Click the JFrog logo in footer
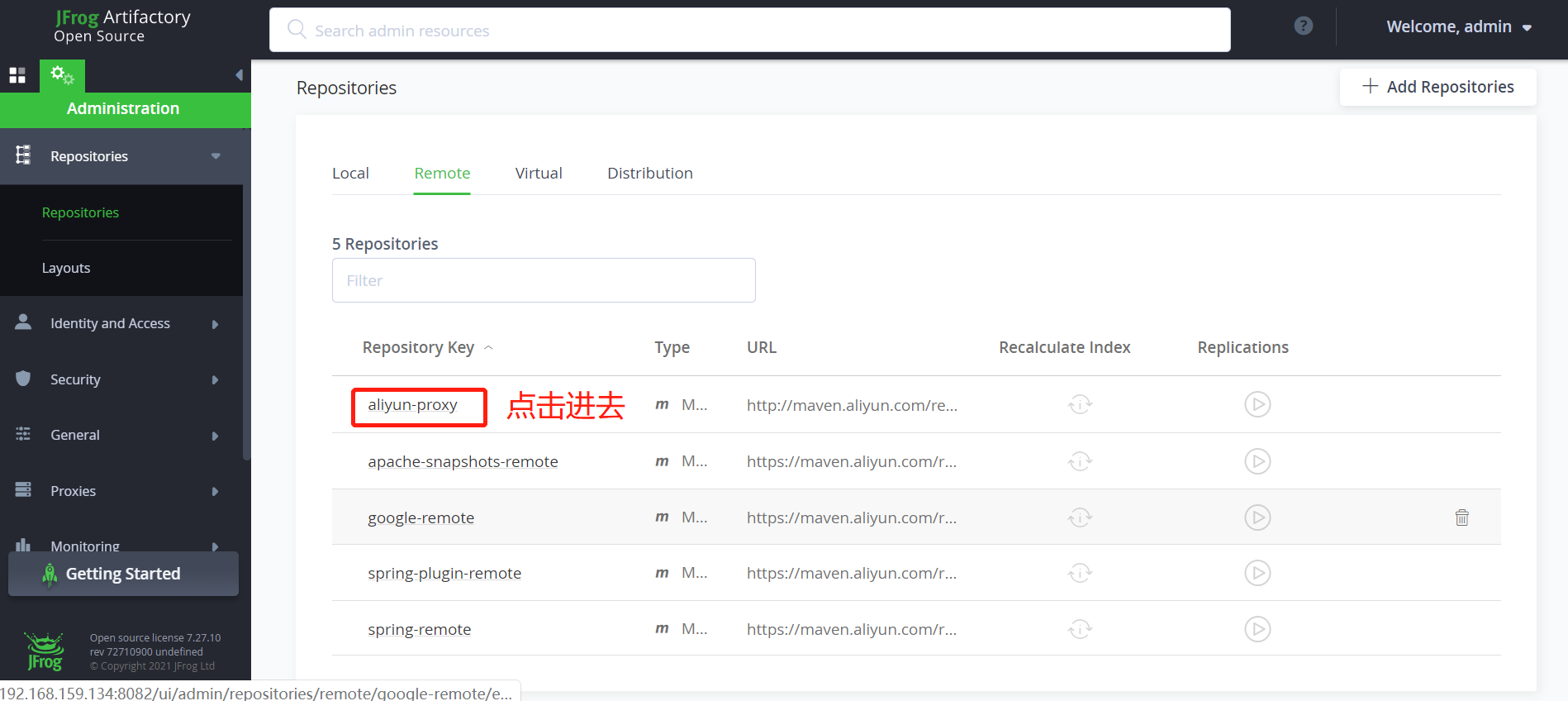Screen dimensions: 1568x701 45,651
